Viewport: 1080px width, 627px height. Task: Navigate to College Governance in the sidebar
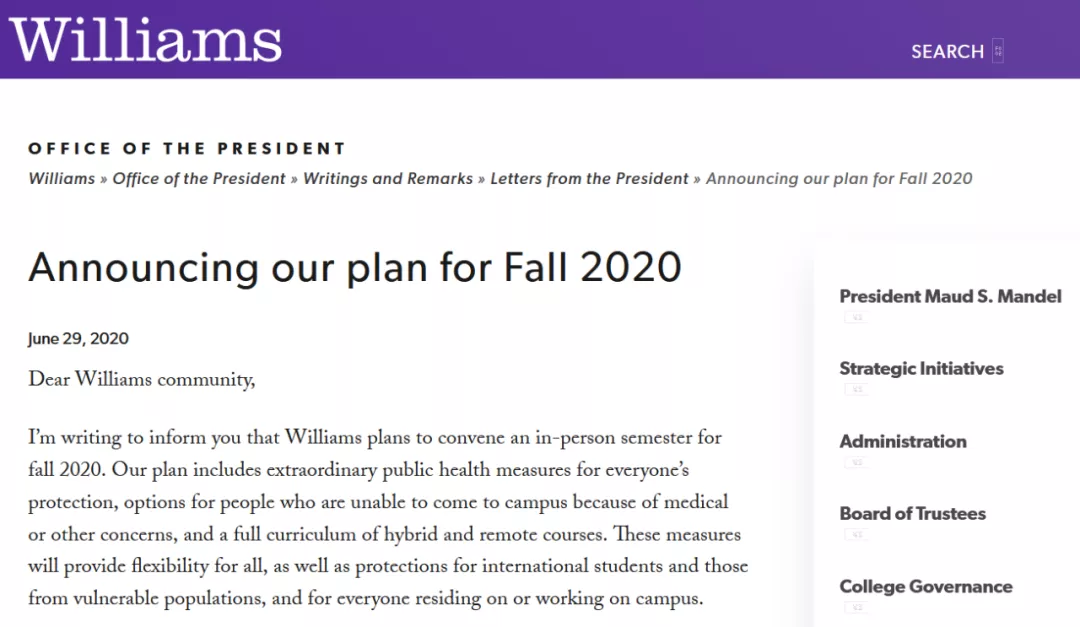pyautogui.click(x=926, y=587)
